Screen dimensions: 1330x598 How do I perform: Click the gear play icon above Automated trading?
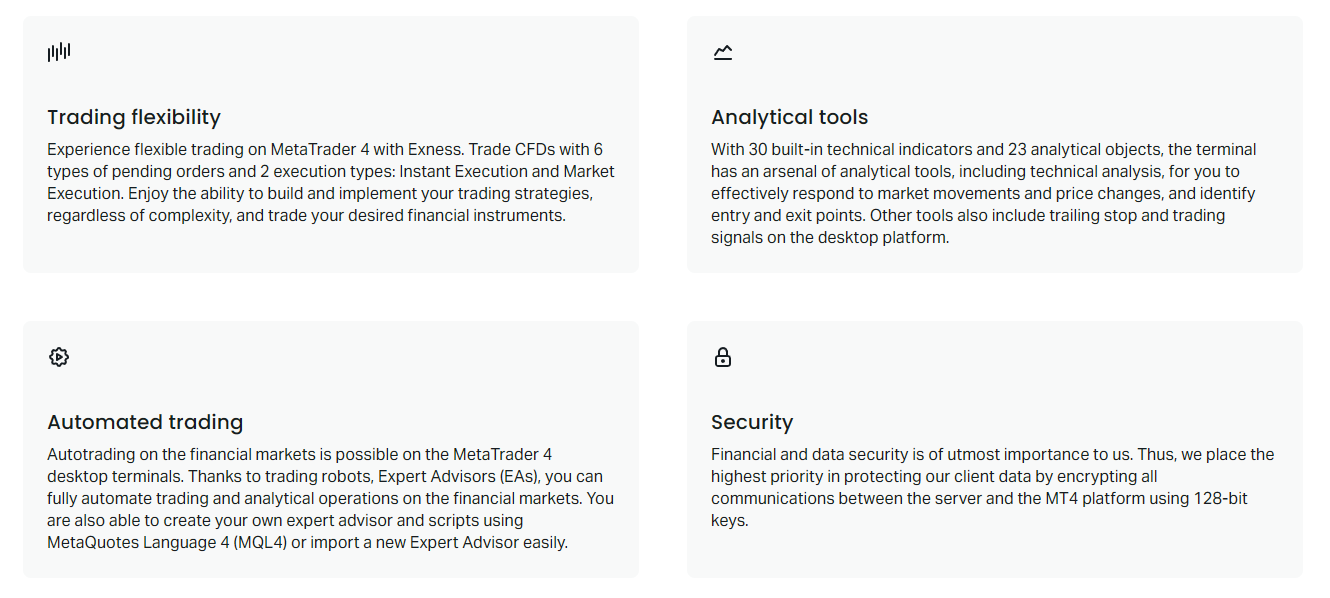[x=59, y=357]
